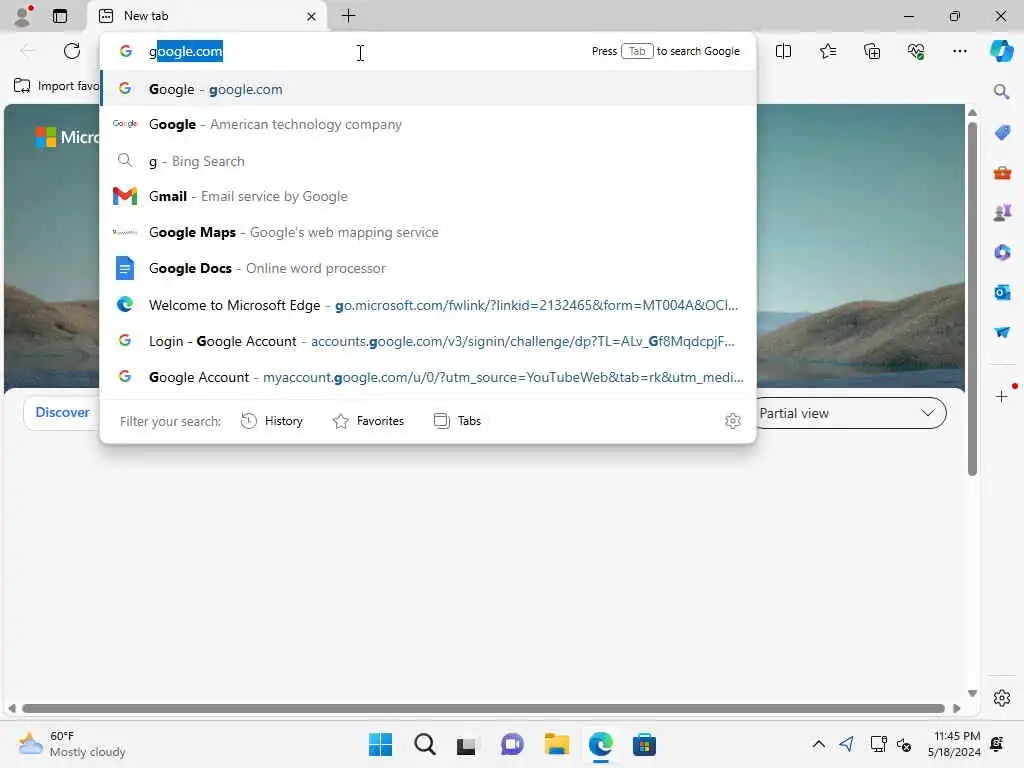Screen dimensions: 1024x768
Task: Open sidebar Search icon
Action: click(1001, 91)
